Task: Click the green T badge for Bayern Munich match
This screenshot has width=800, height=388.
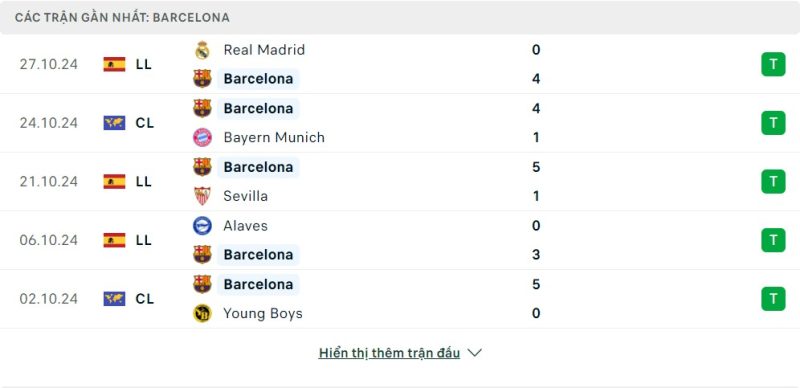Action: 773,123
